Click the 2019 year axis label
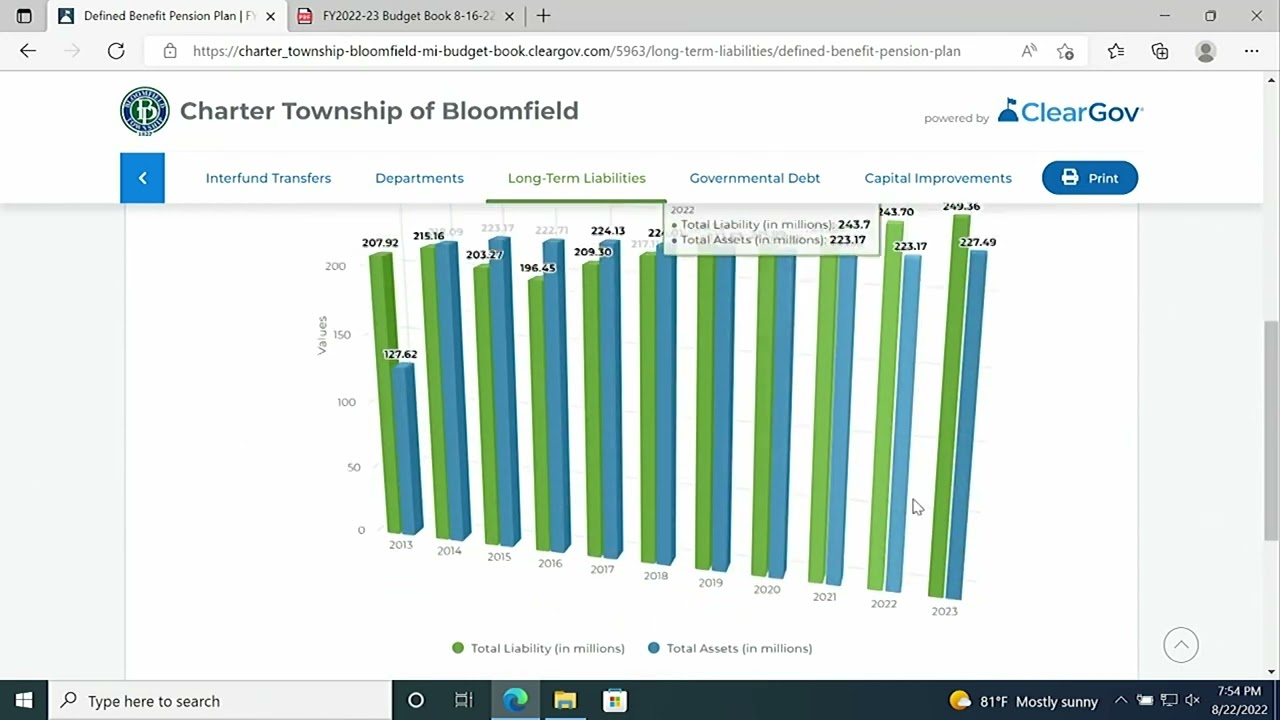The height and width of the screenshot is (720, 1280). pos(710,583)
